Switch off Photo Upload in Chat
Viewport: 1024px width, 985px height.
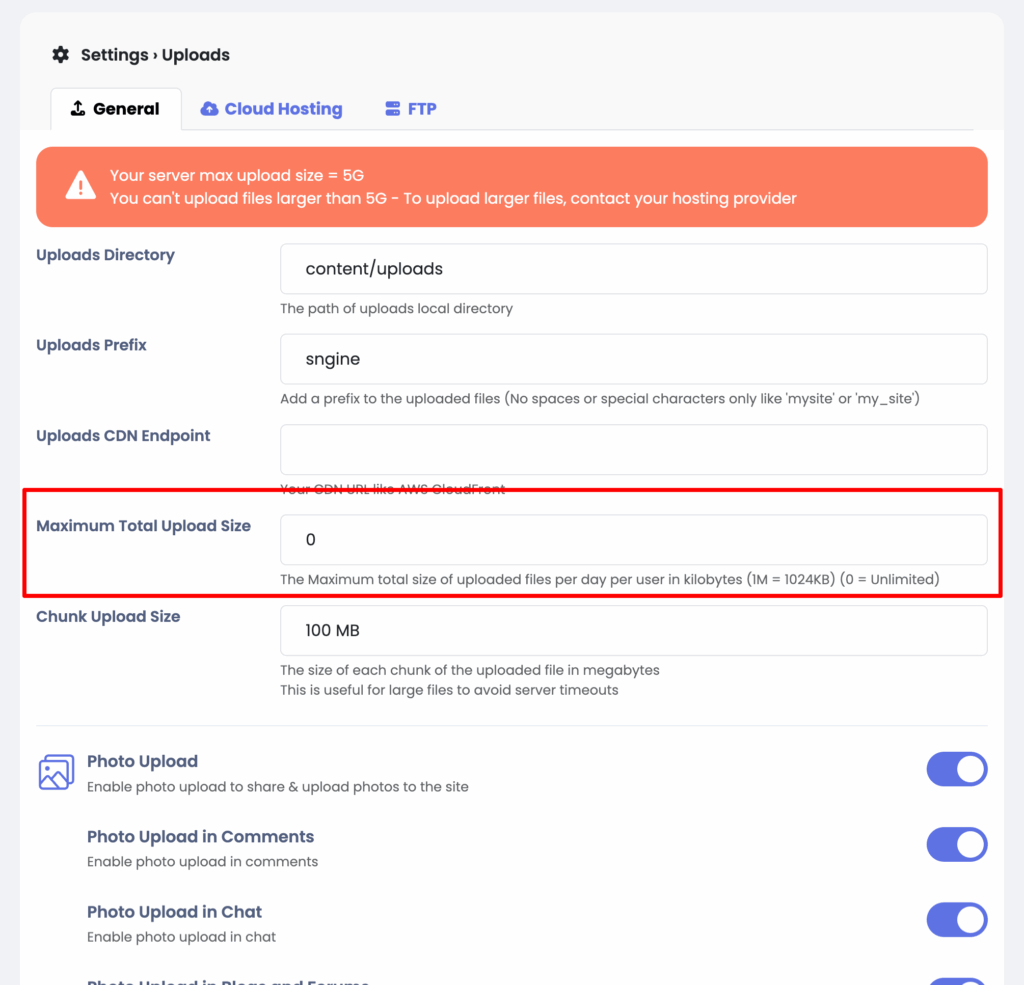[x=956, y=919]
